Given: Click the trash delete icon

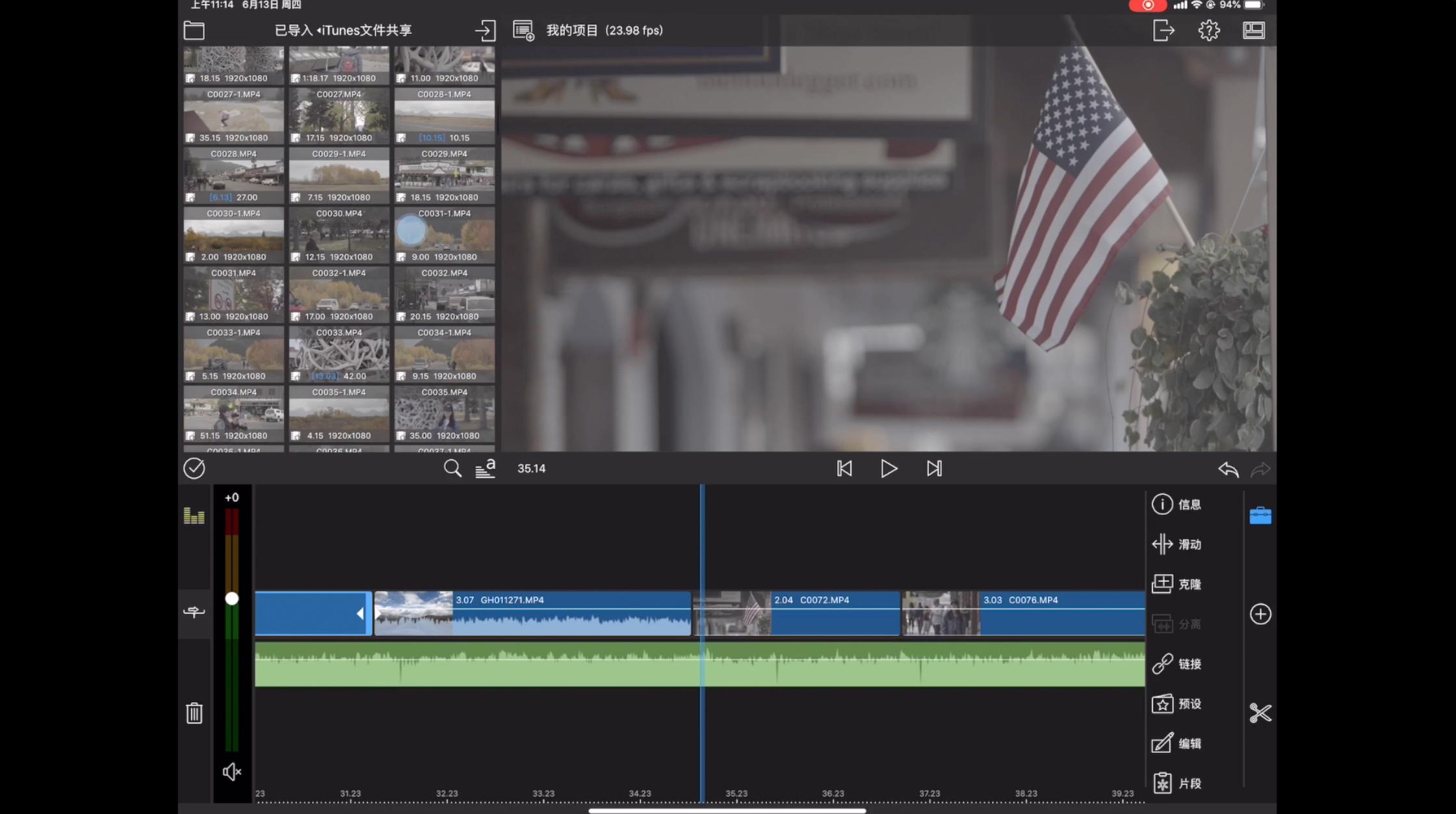Looking at the screenshot, I should pyautogui.click(x=194, y=713).
